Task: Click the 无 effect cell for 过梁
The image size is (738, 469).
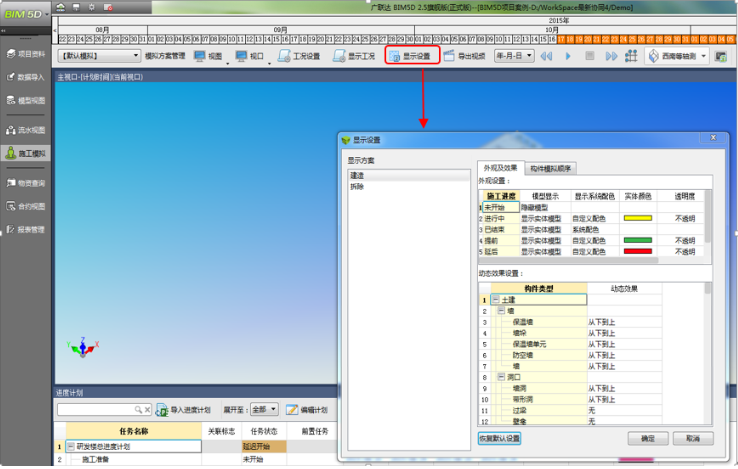Action: pyautogui.click(x=624, y=411)
